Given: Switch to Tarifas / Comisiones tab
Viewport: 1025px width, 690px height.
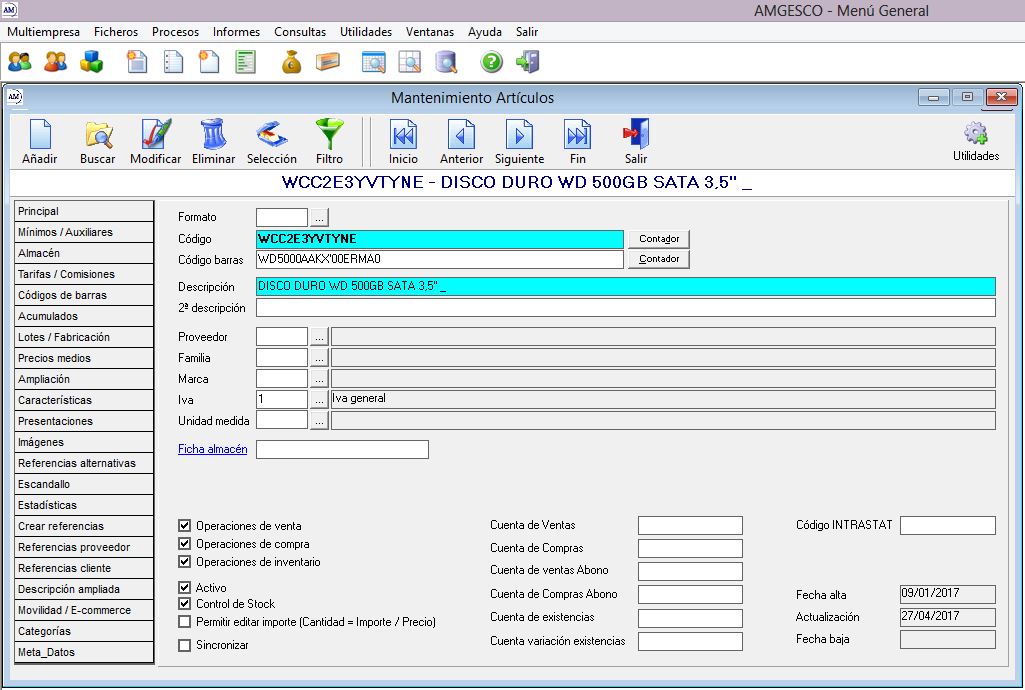Looking at the screenshot, I should [84, 274].
